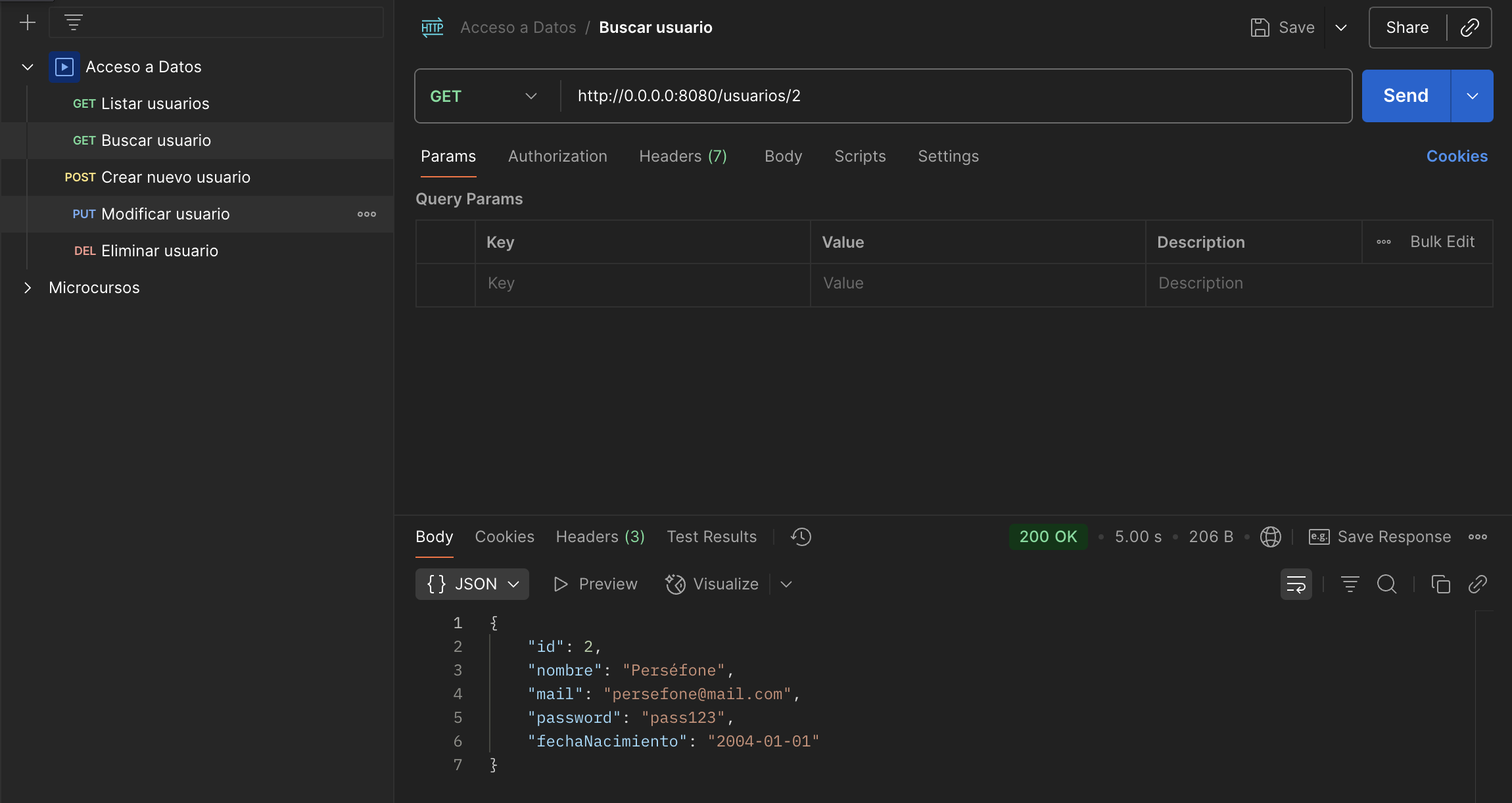Copy the request link icon next to Share
This screenshot has width=1512, height=803.
pos(1470,28)
